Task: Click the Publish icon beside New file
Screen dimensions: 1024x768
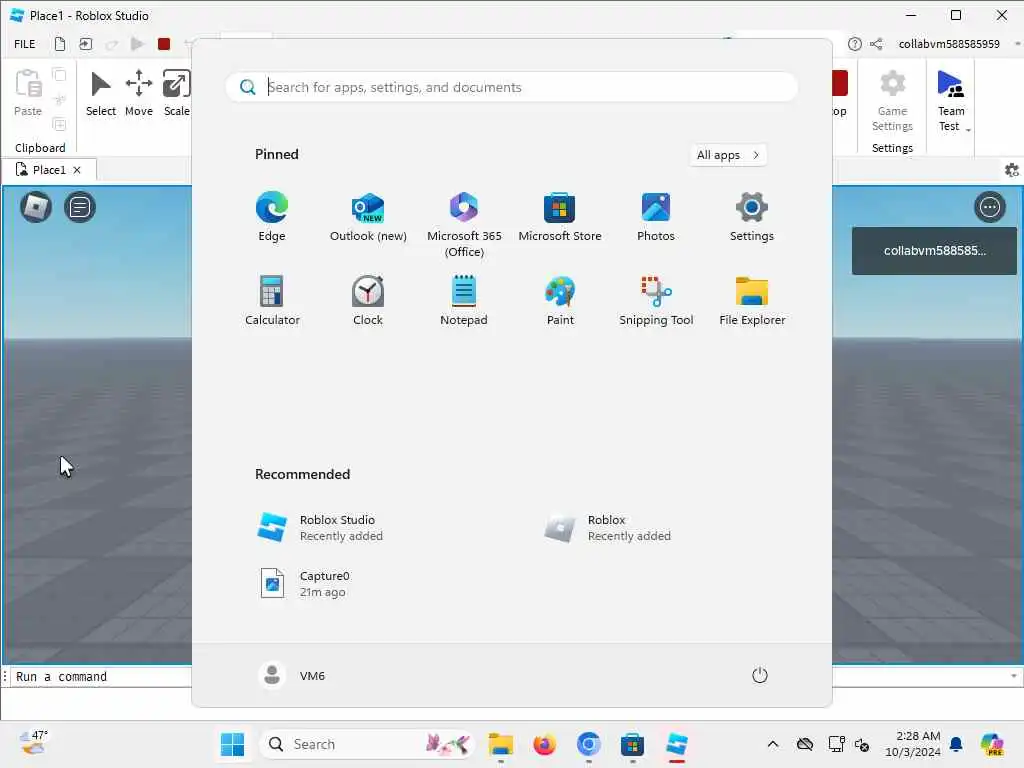Action: [86, 44]
